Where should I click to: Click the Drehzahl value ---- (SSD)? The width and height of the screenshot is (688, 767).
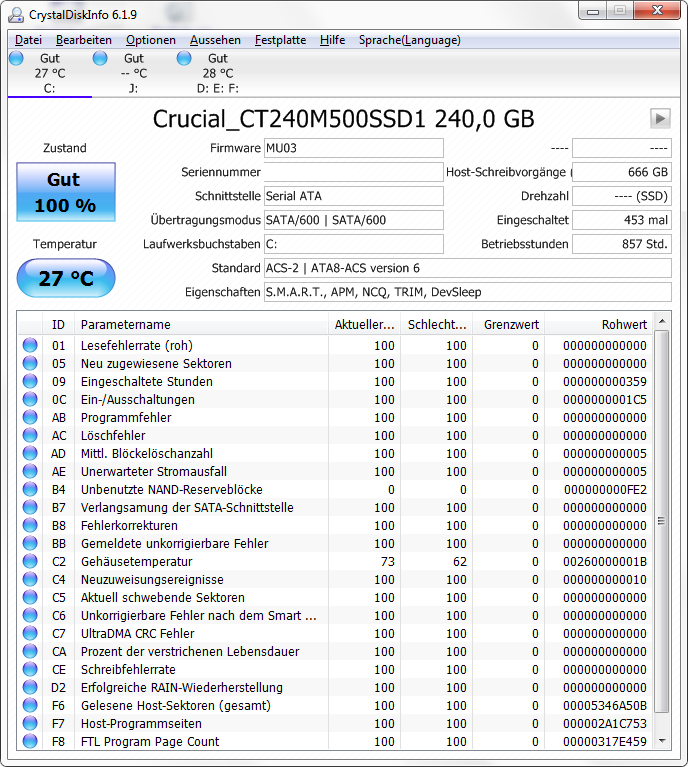click(622, 196)
